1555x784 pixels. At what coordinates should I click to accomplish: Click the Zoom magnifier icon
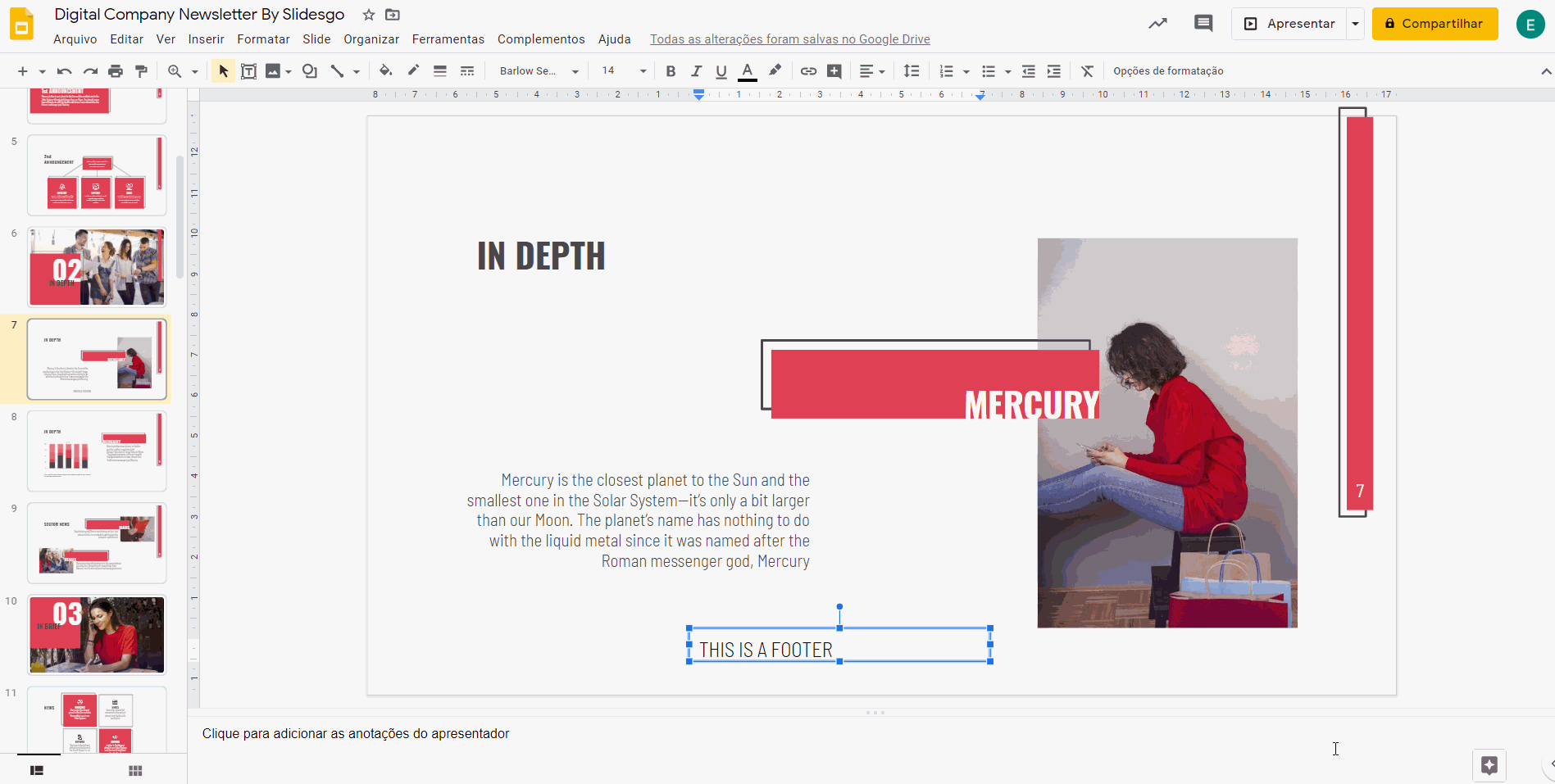tap(175, 71)
